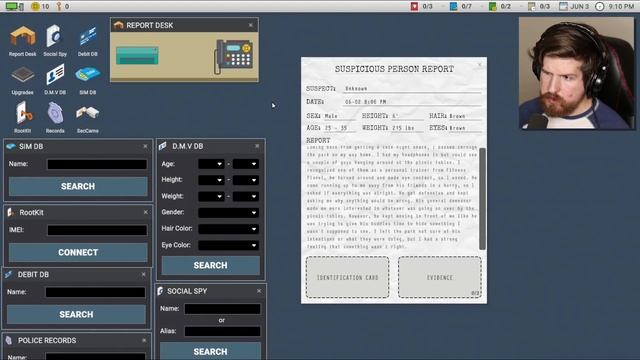This screenshot has width=640, height=360.
Task: Click the 0/3 reports icon in top bar
Action: 531,6
